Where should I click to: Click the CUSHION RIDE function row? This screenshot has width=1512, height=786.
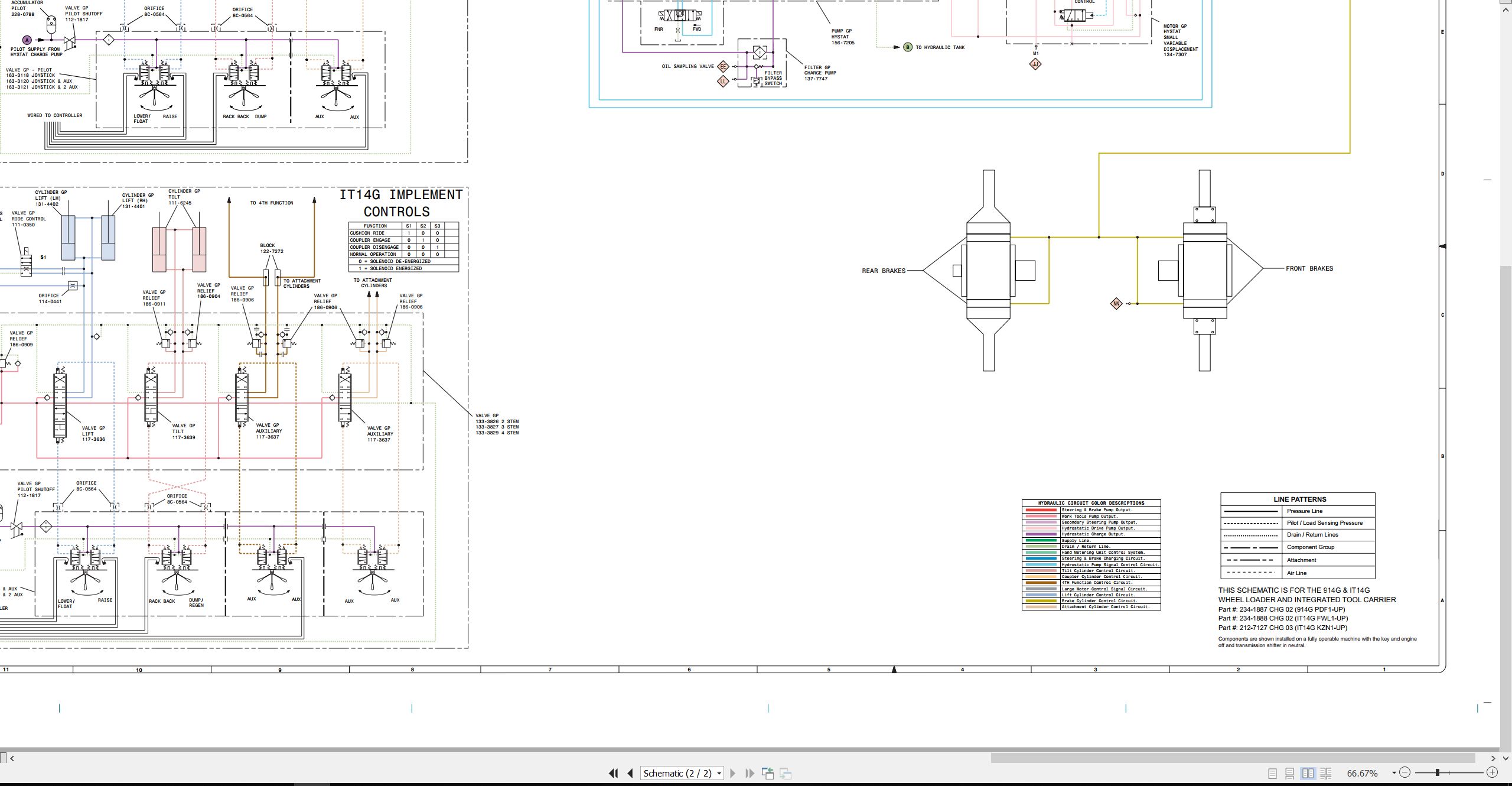(x=403, y=233)
